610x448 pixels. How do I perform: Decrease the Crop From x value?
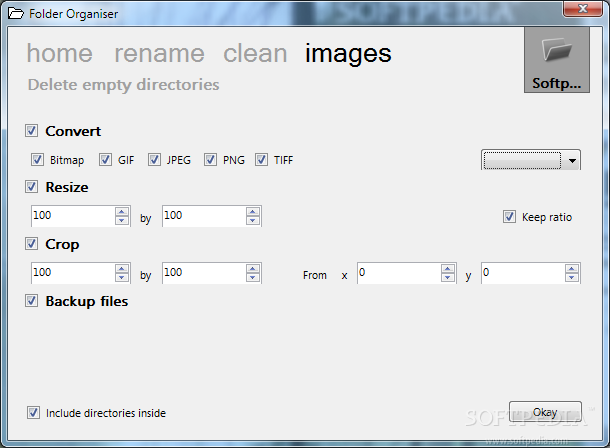coord(448,278)
